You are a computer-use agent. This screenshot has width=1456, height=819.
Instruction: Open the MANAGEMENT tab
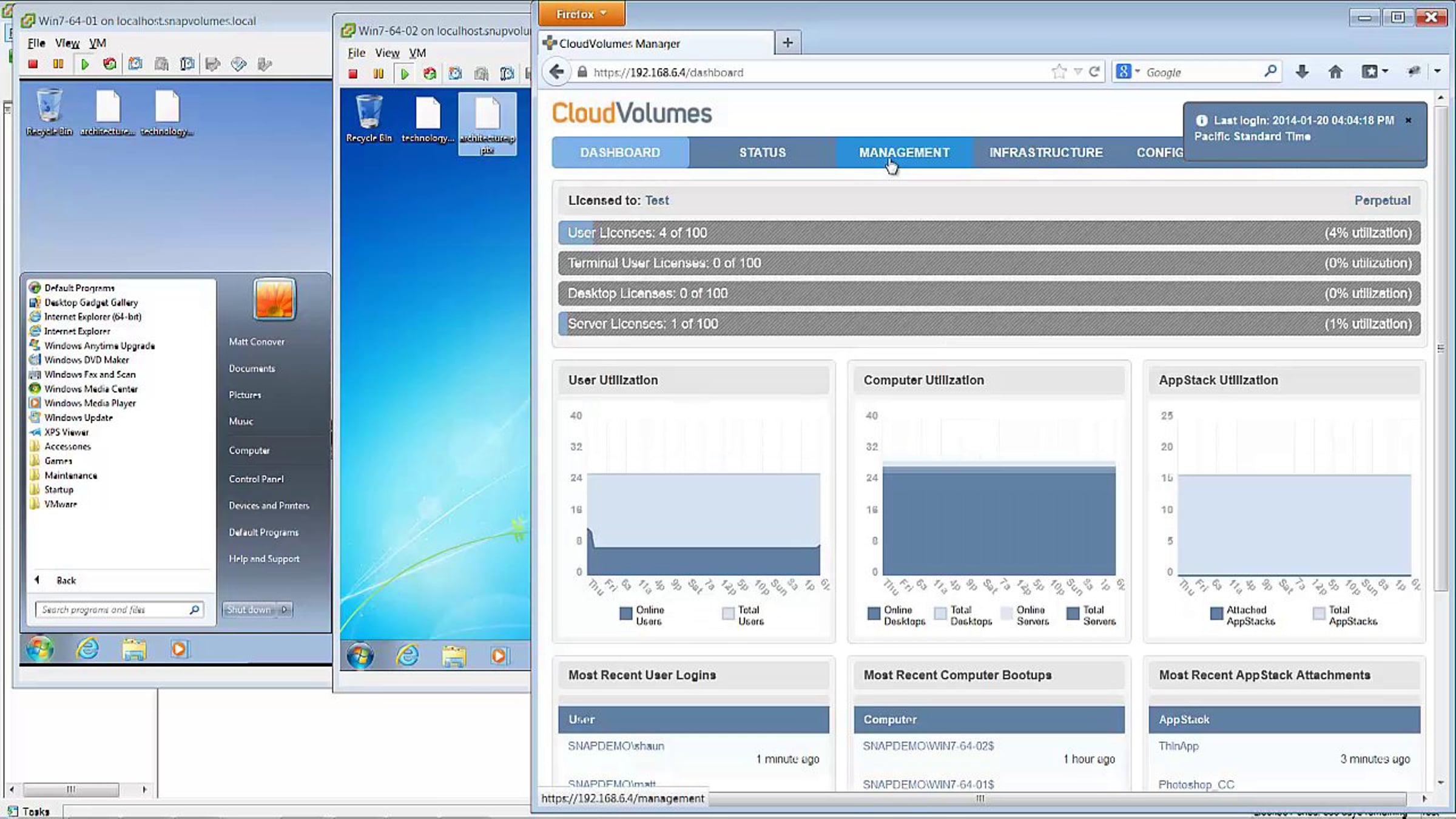(x=905, y=152)
